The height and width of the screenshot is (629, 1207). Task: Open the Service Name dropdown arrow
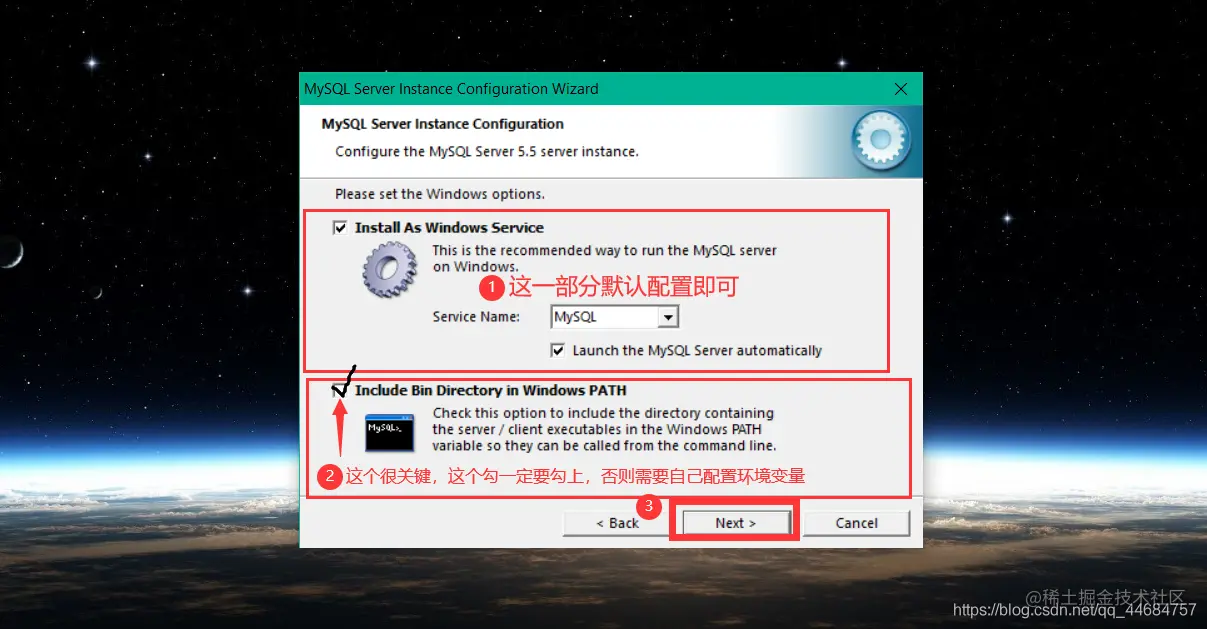pyautogui.click(x=668, y=317)
